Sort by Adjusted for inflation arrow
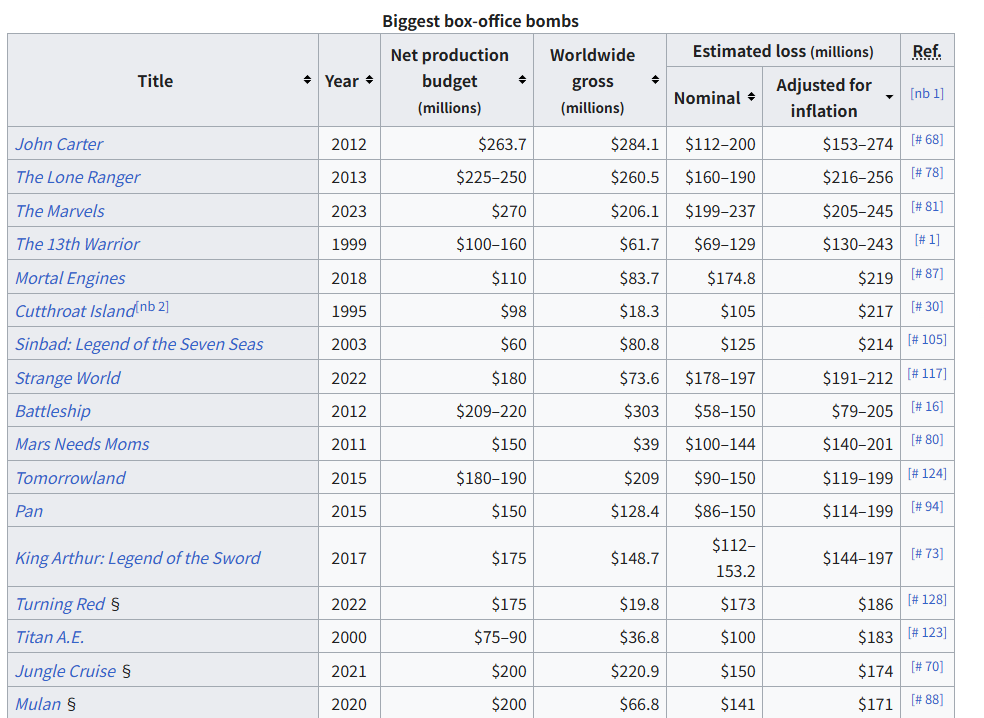984x718 pixels. (x=889, y=97)
